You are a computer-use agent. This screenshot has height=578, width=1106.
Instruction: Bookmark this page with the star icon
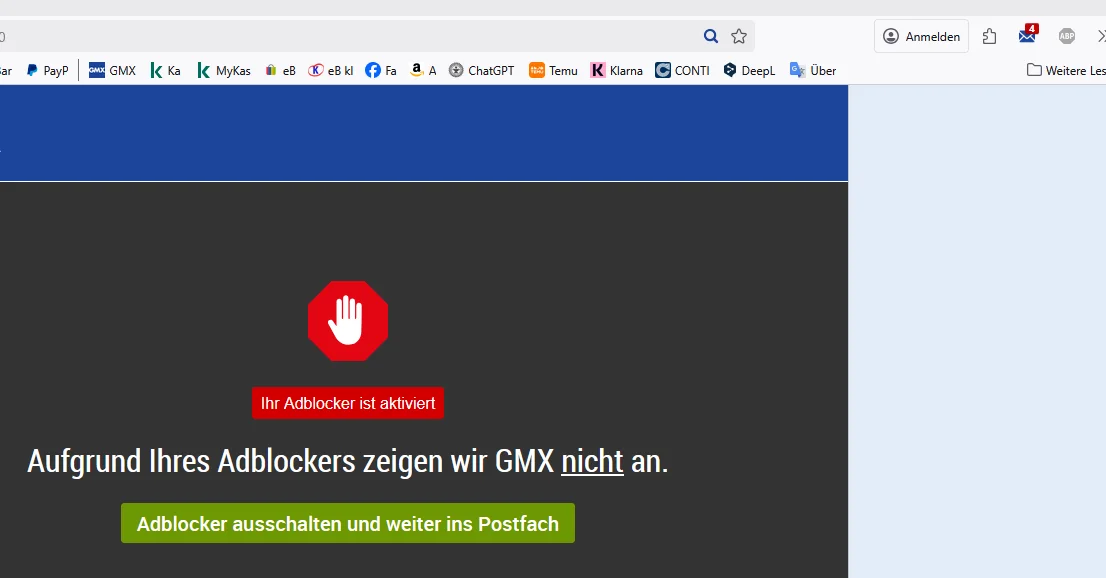pyautogui.click(x=739, y=36)
